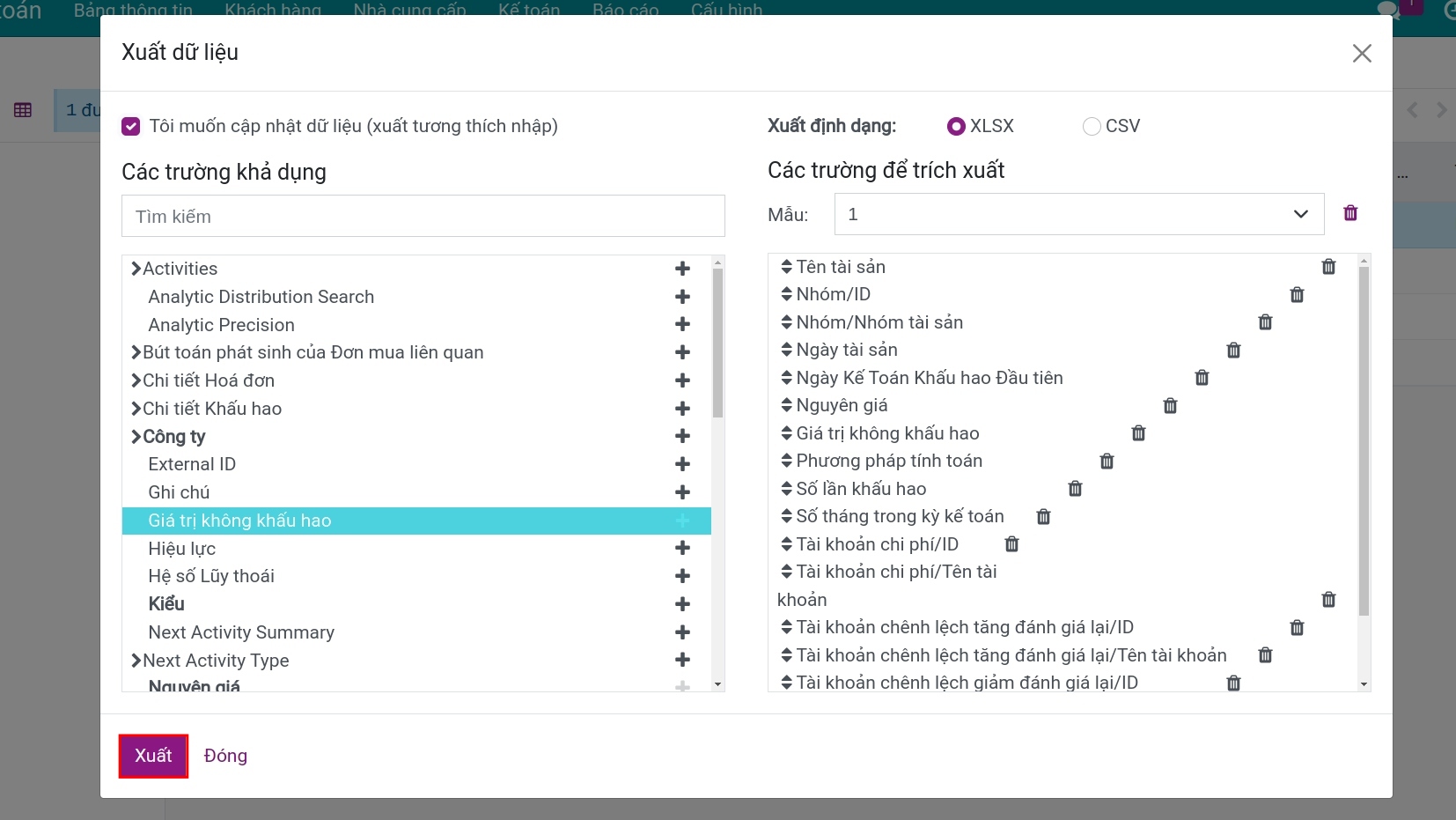
Task: Expand Công ty tree node
Action: (x=136, y=437)
